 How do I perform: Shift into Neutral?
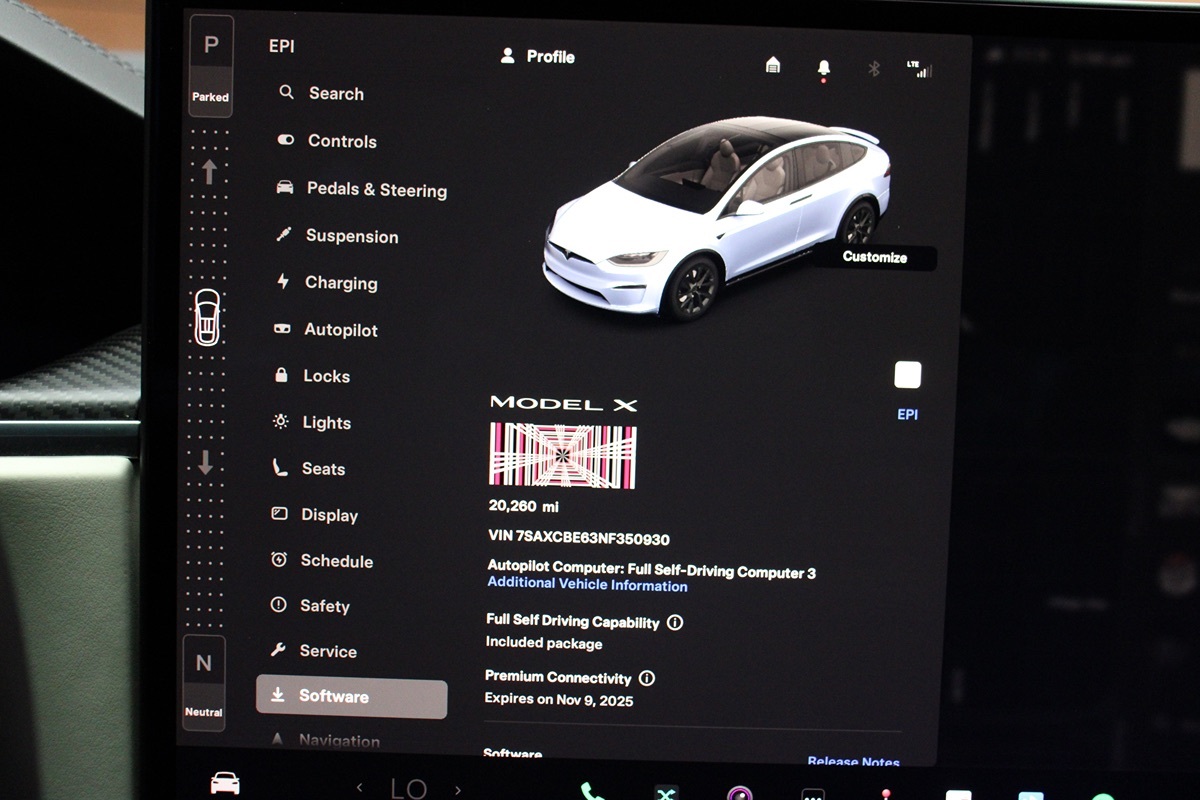[x=204, y=680]
